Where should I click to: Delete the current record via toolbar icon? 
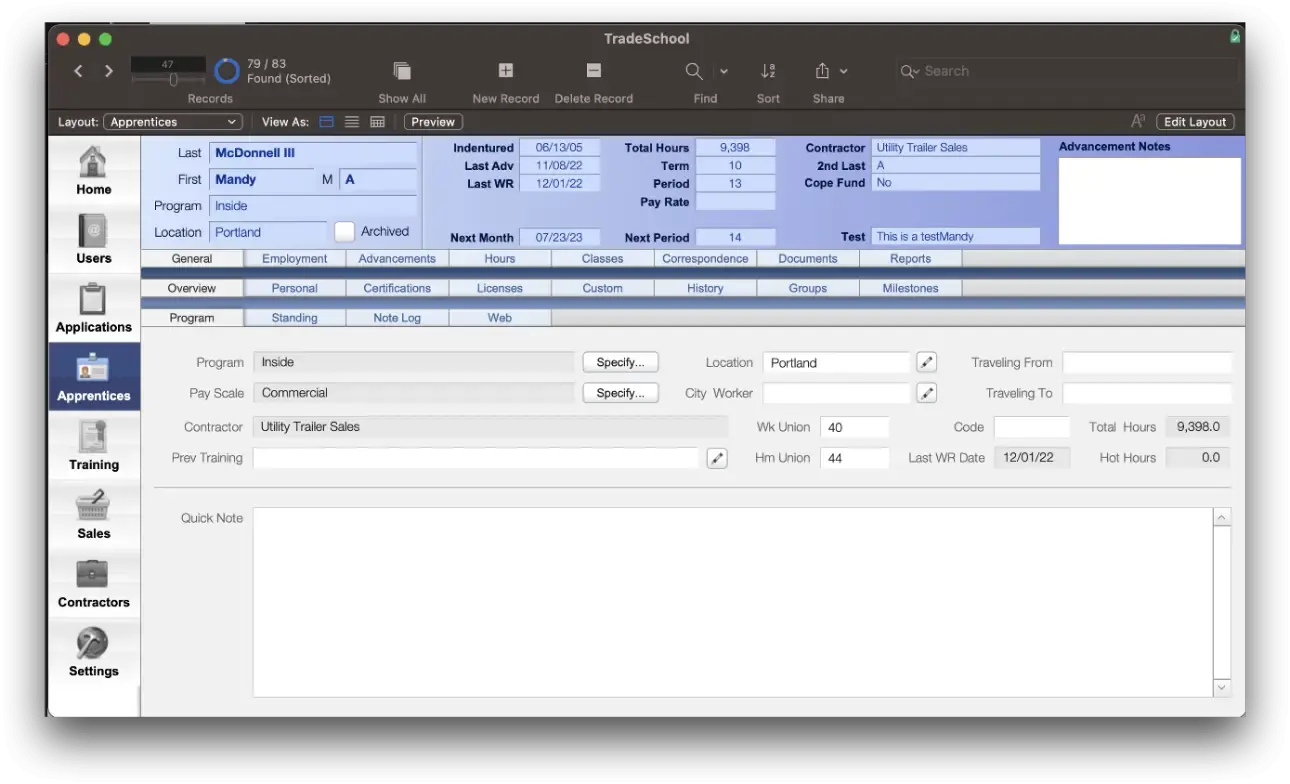pos(593,72)
